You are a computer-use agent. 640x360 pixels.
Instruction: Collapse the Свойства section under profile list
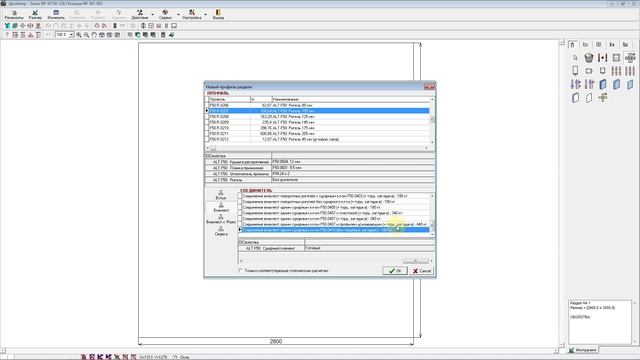(x=207, y=156)
